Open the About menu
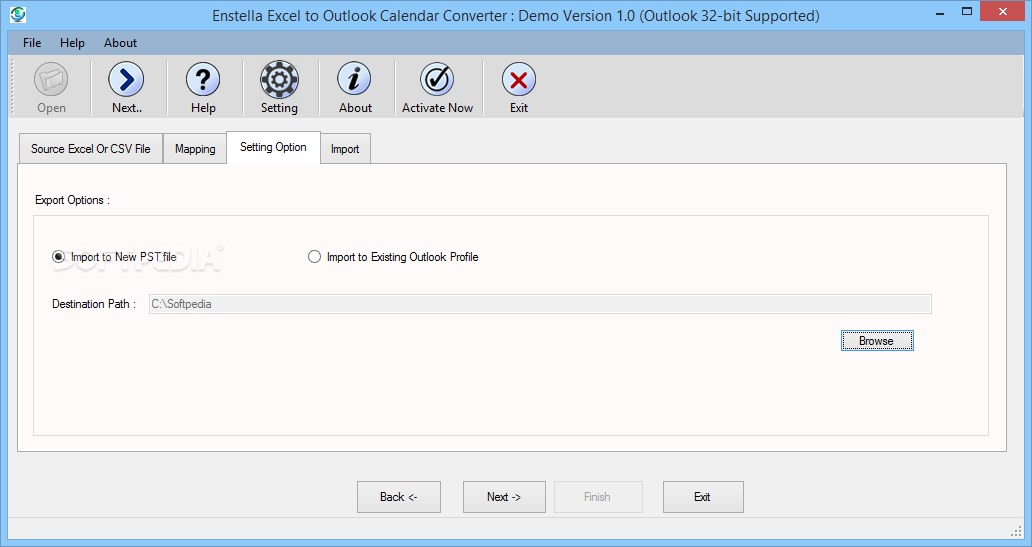This screenshot has width=1032, height=547. click(120, 43)
